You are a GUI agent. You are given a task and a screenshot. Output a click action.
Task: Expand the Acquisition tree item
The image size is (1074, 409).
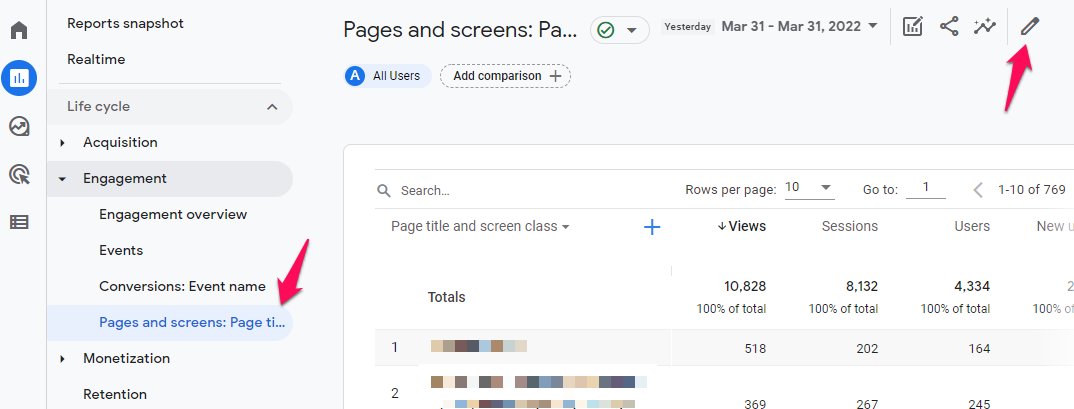[x=62, y=143]
